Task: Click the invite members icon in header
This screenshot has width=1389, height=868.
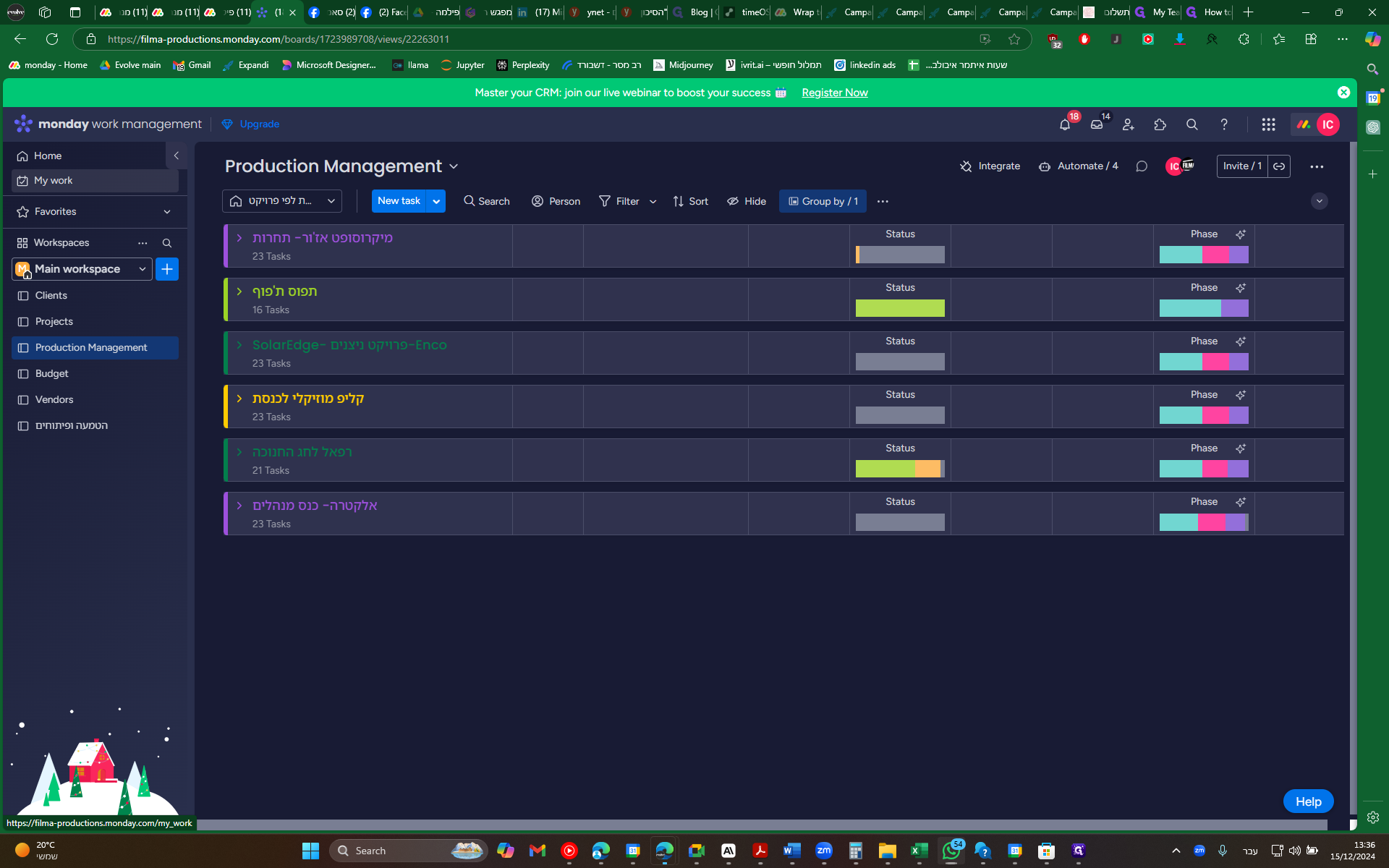Action: 1128,124
